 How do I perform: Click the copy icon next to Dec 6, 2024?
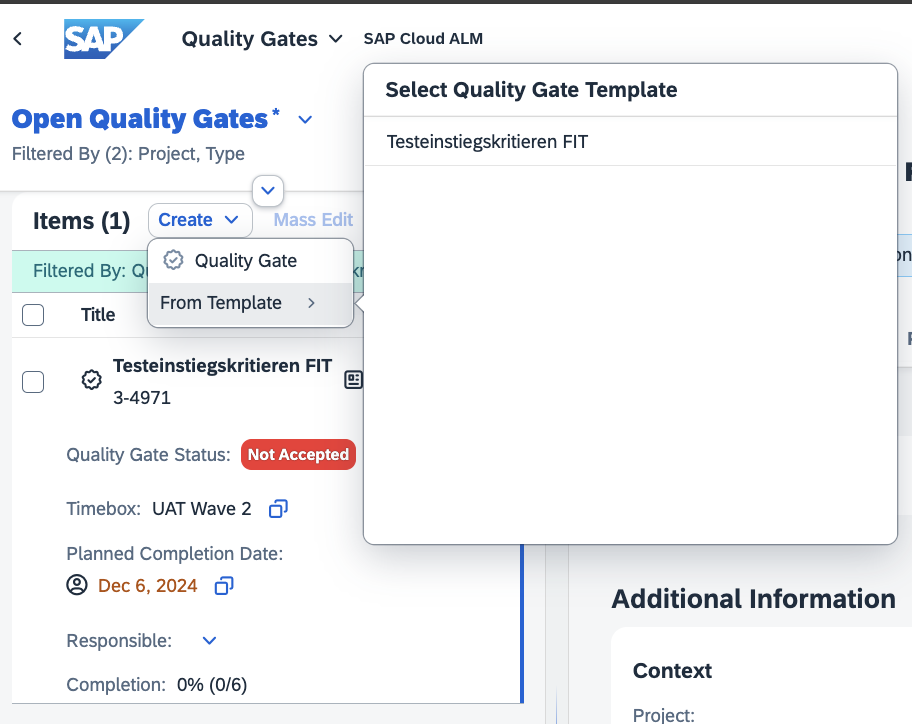click(x=224, y=585)
